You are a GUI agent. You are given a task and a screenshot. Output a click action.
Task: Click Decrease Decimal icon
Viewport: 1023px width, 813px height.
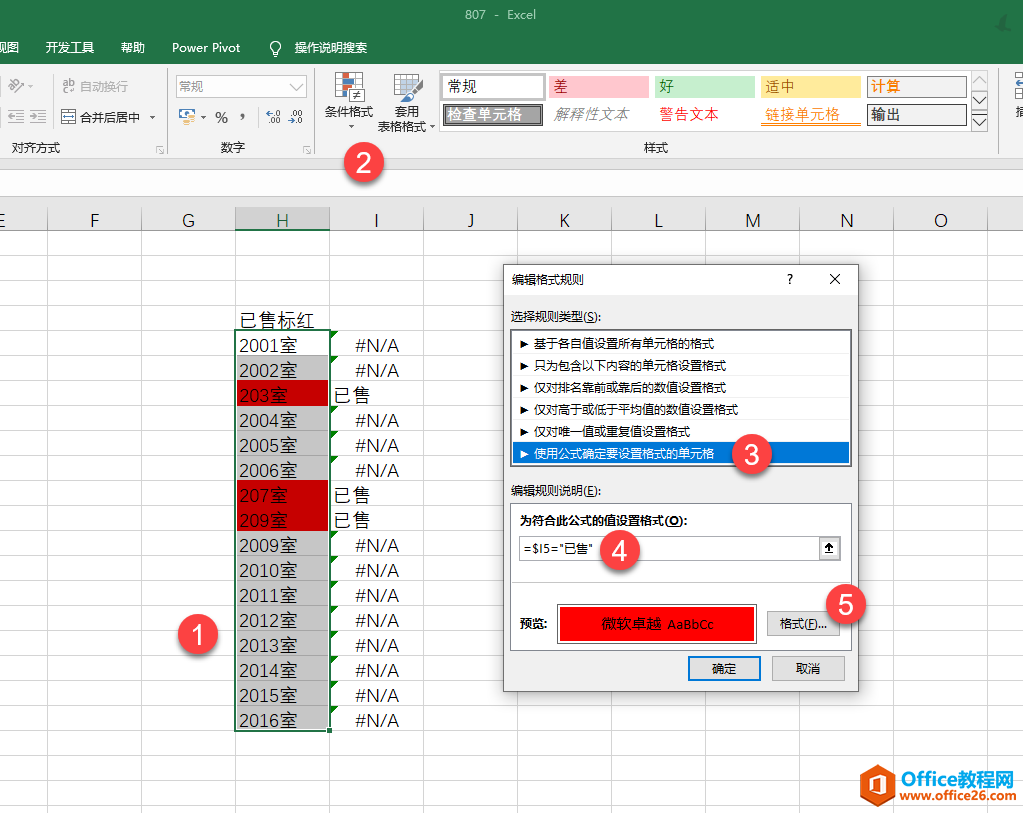296,117
